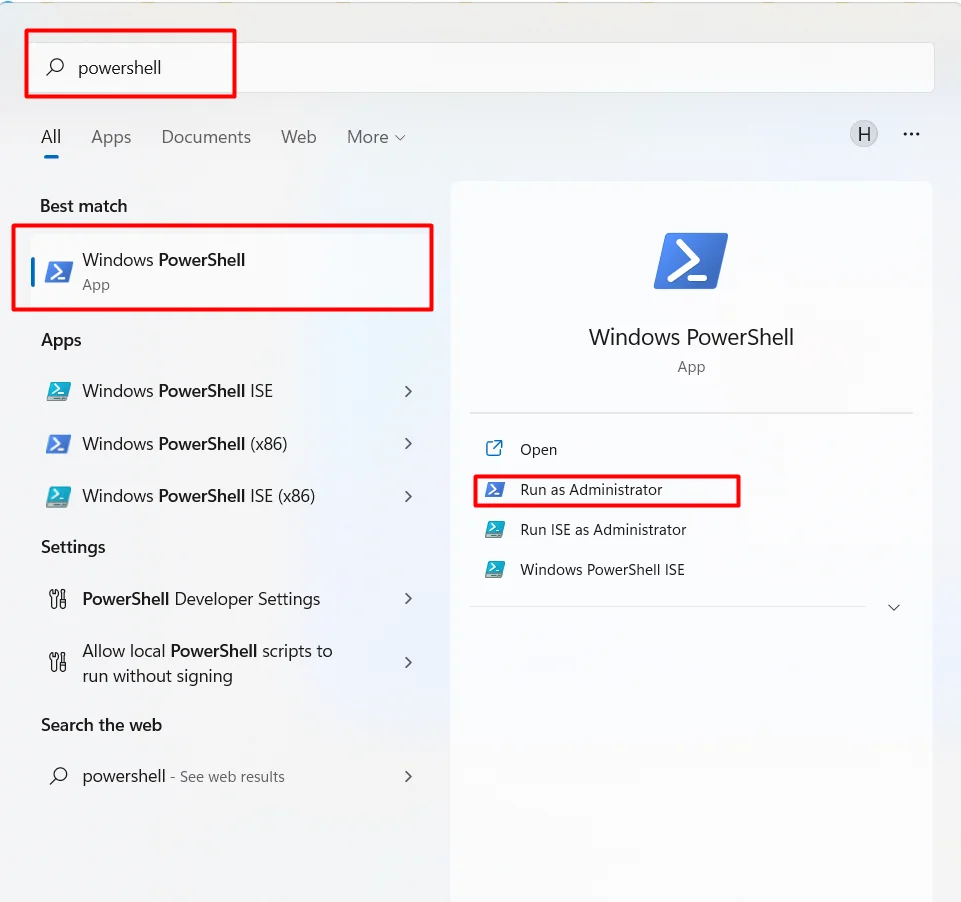The width and height of the screenshot is (961, 902).
Task: Select the All filter tab
Action: pyautogui.click(x=51, y=137)
